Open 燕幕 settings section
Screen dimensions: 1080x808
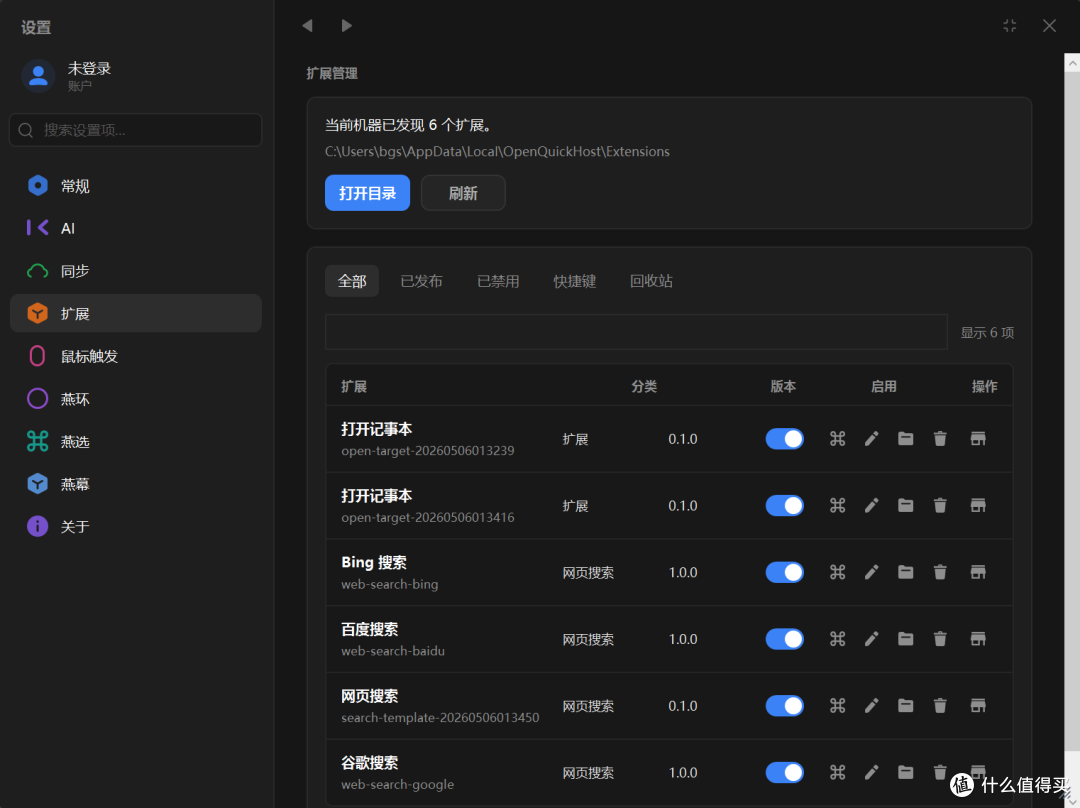click(136, 484)
